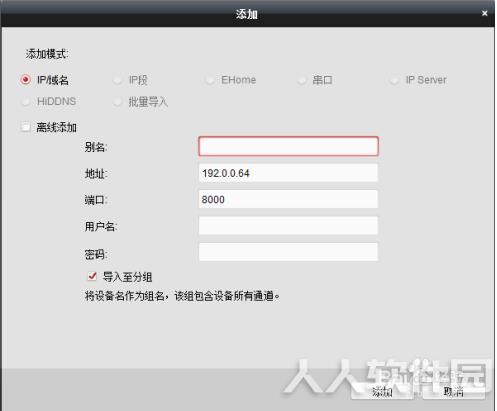The image size is (497, 411).
Task: Pick the 串口 adding mode
Action: tap(302, 80)
